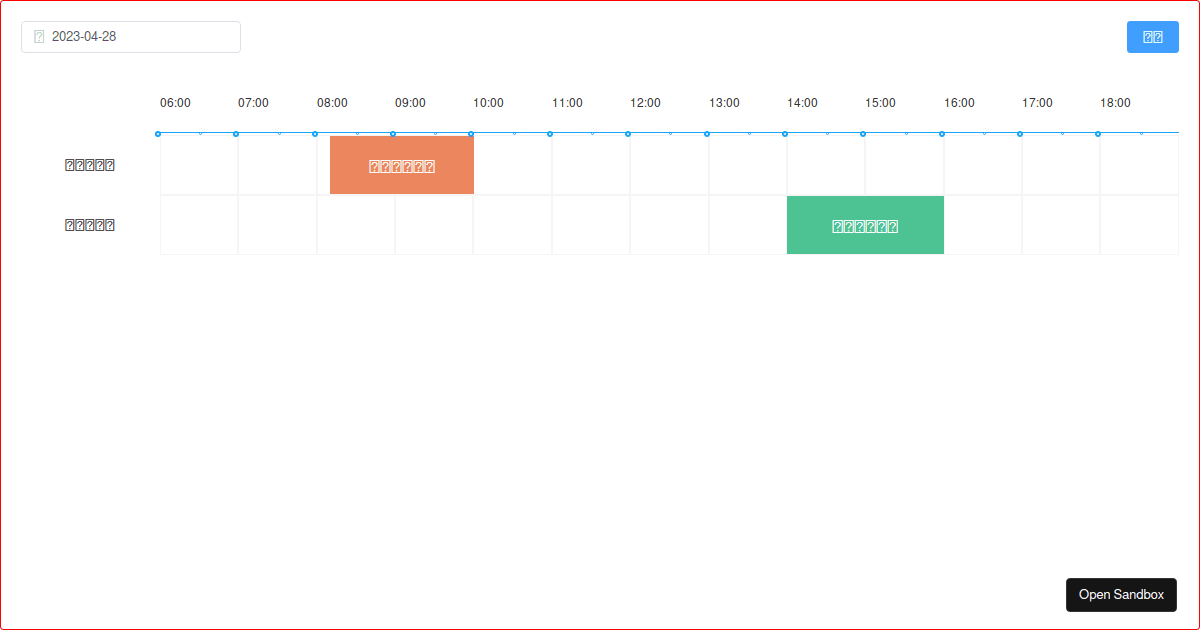Screen dimensions: 1200x630
Task: Click the empty first-row cell under 12:00
Action: 668,164
